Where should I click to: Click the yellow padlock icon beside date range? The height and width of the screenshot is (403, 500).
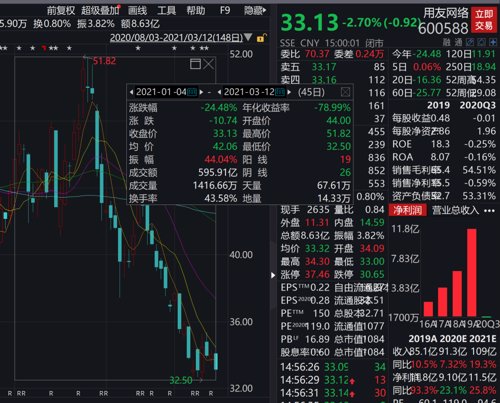[261, 38]
